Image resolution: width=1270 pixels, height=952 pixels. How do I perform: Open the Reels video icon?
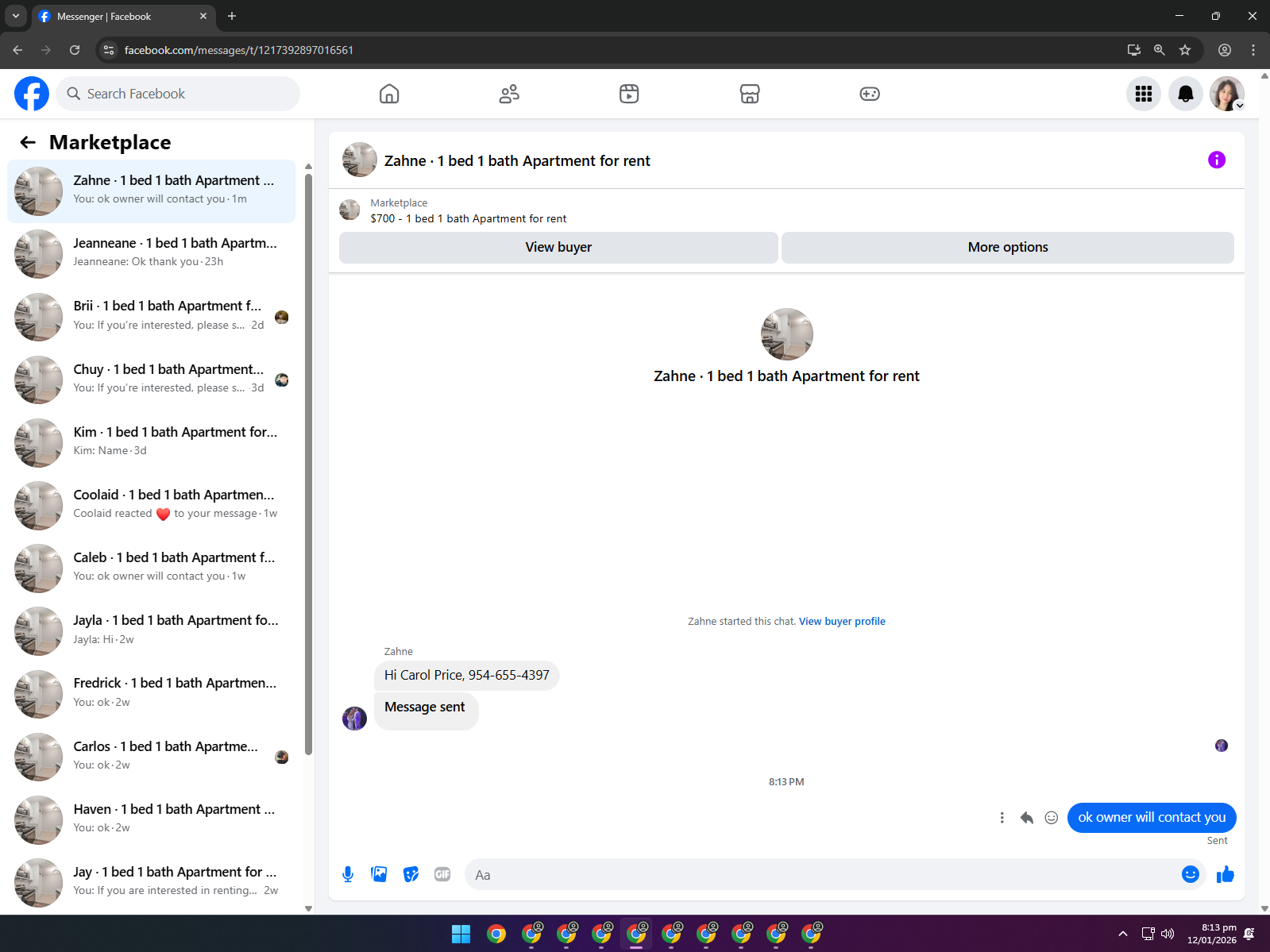629,94
